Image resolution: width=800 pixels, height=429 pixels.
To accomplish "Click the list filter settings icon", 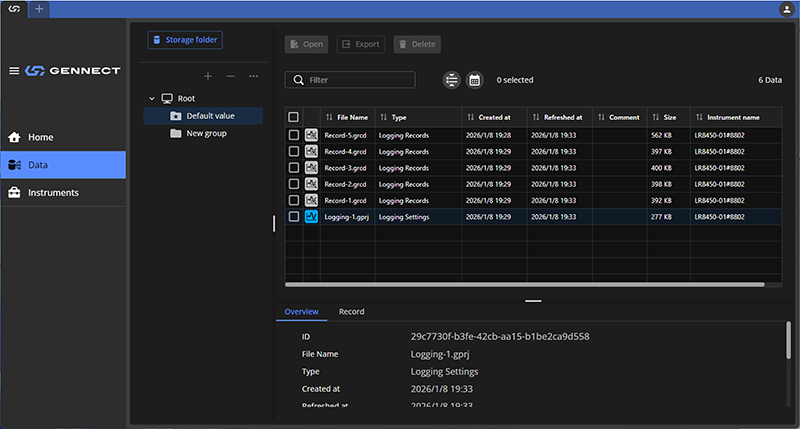I will click(x=452, y=80).
